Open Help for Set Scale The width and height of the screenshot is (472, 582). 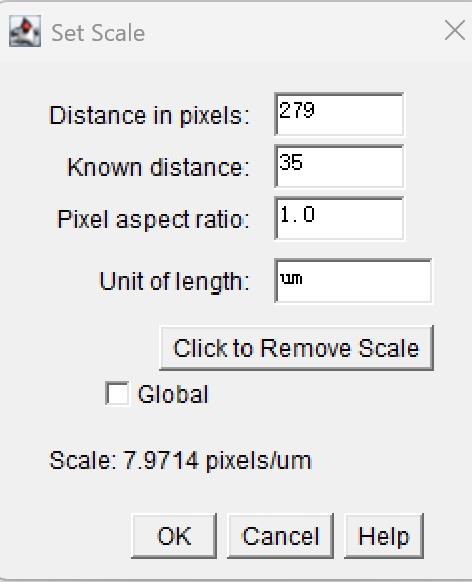[x=384, y=536]
